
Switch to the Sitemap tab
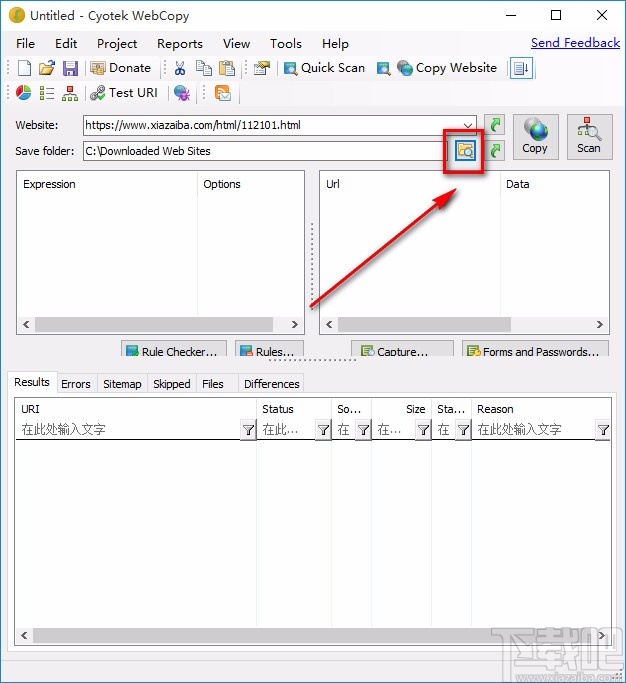click(x=122, y=384)
